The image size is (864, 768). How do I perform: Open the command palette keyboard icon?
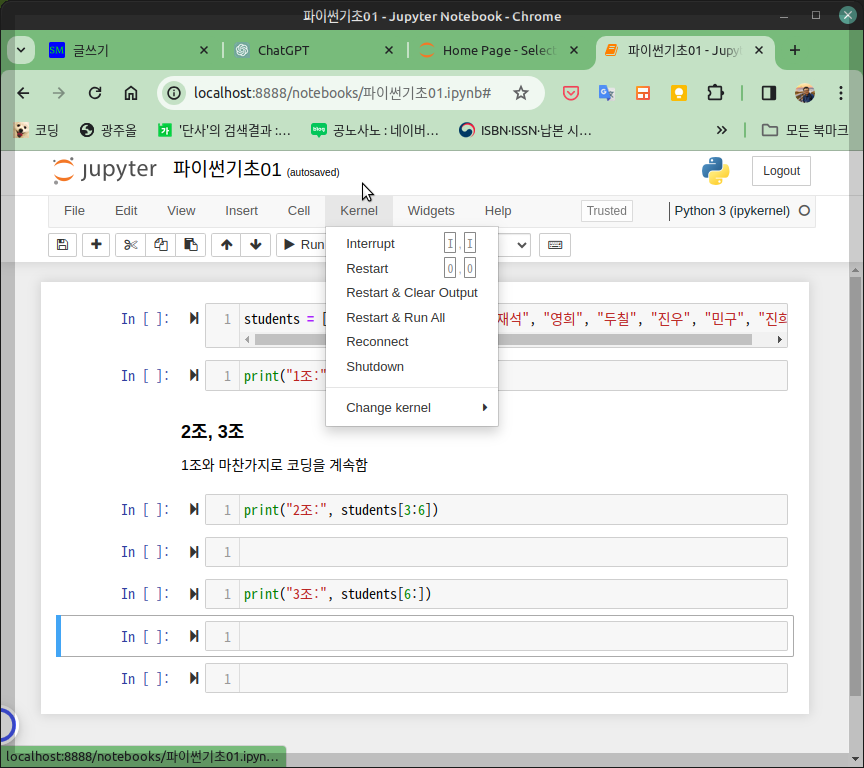coord(555,245)
